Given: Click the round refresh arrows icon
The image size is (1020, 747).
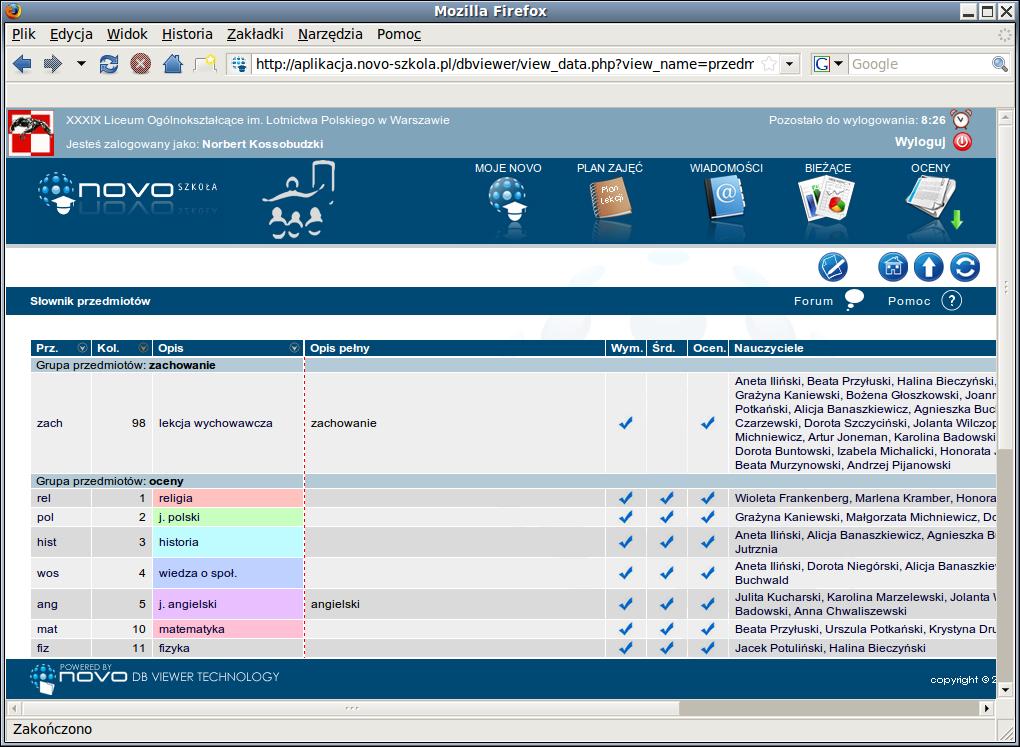Looking at the screenshot, I should point(965,267).
